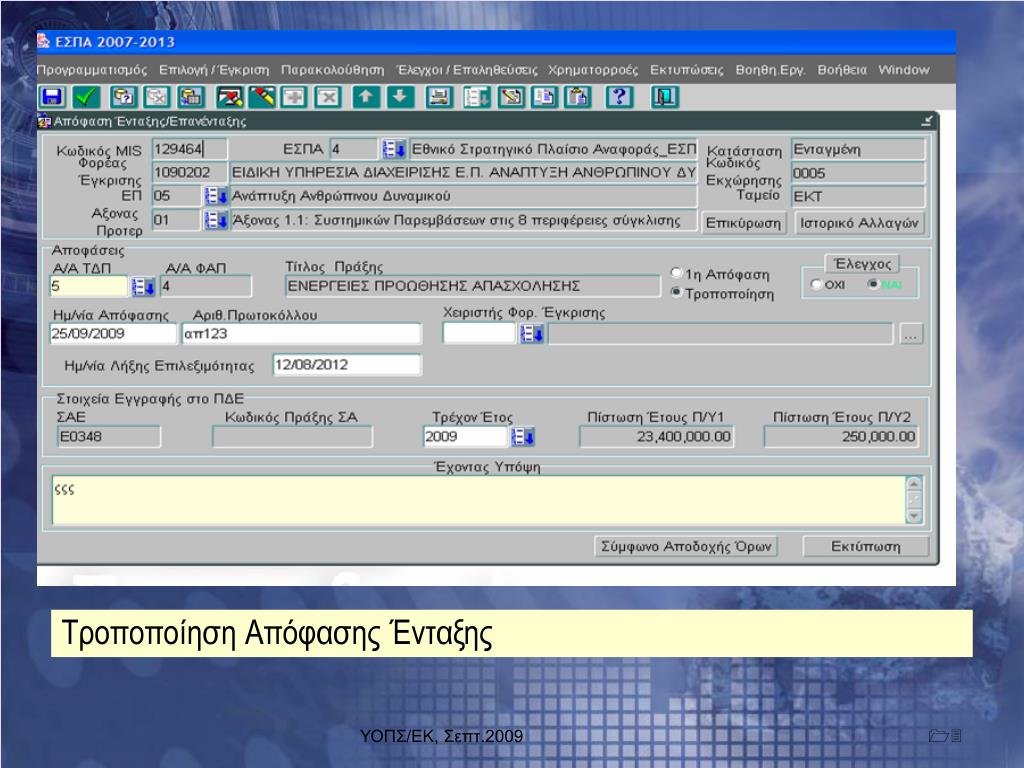Open list of values for ΕΠ code 05
Screen dimensions: 1024x768
[x=216, y=196]
